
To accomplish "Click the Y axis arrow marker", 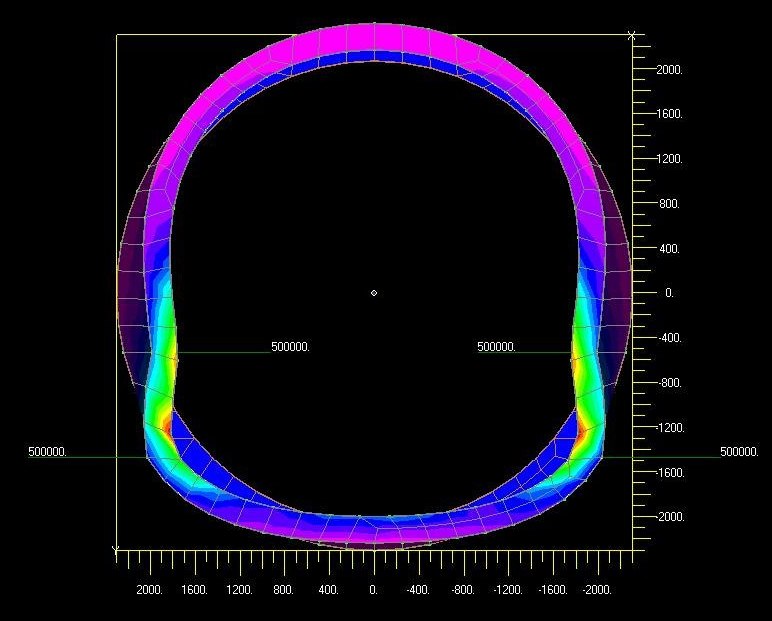I will click(116, 549).
